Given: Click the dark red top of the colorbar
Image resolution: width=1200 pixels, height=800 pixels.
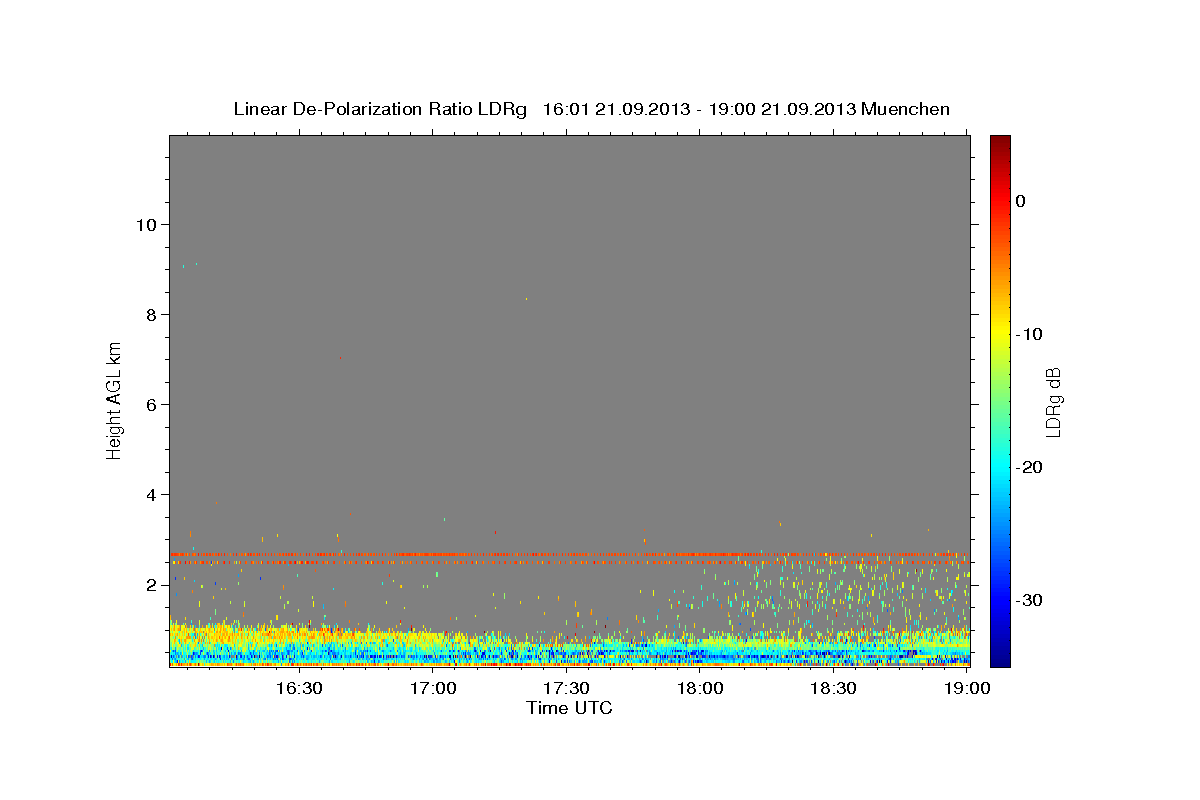Looking at the screenshot, I should [1000, 145].
